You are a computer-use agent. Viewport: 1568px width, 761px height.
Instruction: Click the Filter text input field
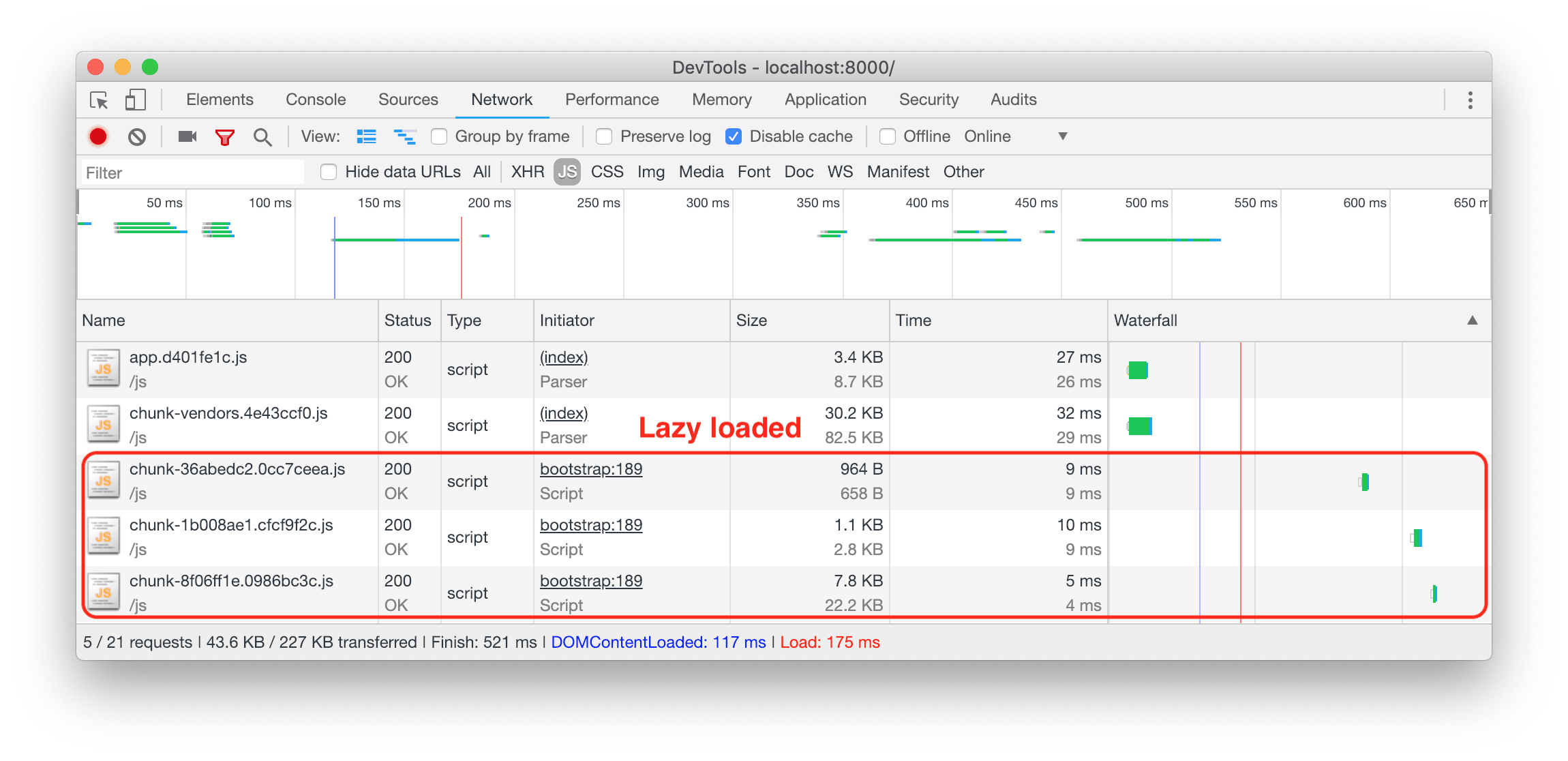pyautogui.click(x=192, y=173)
